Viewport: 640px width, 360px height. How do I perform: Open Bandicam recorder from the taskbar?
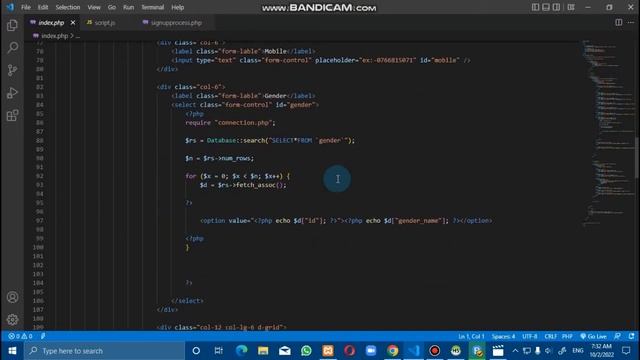click(x=435, y=351)
